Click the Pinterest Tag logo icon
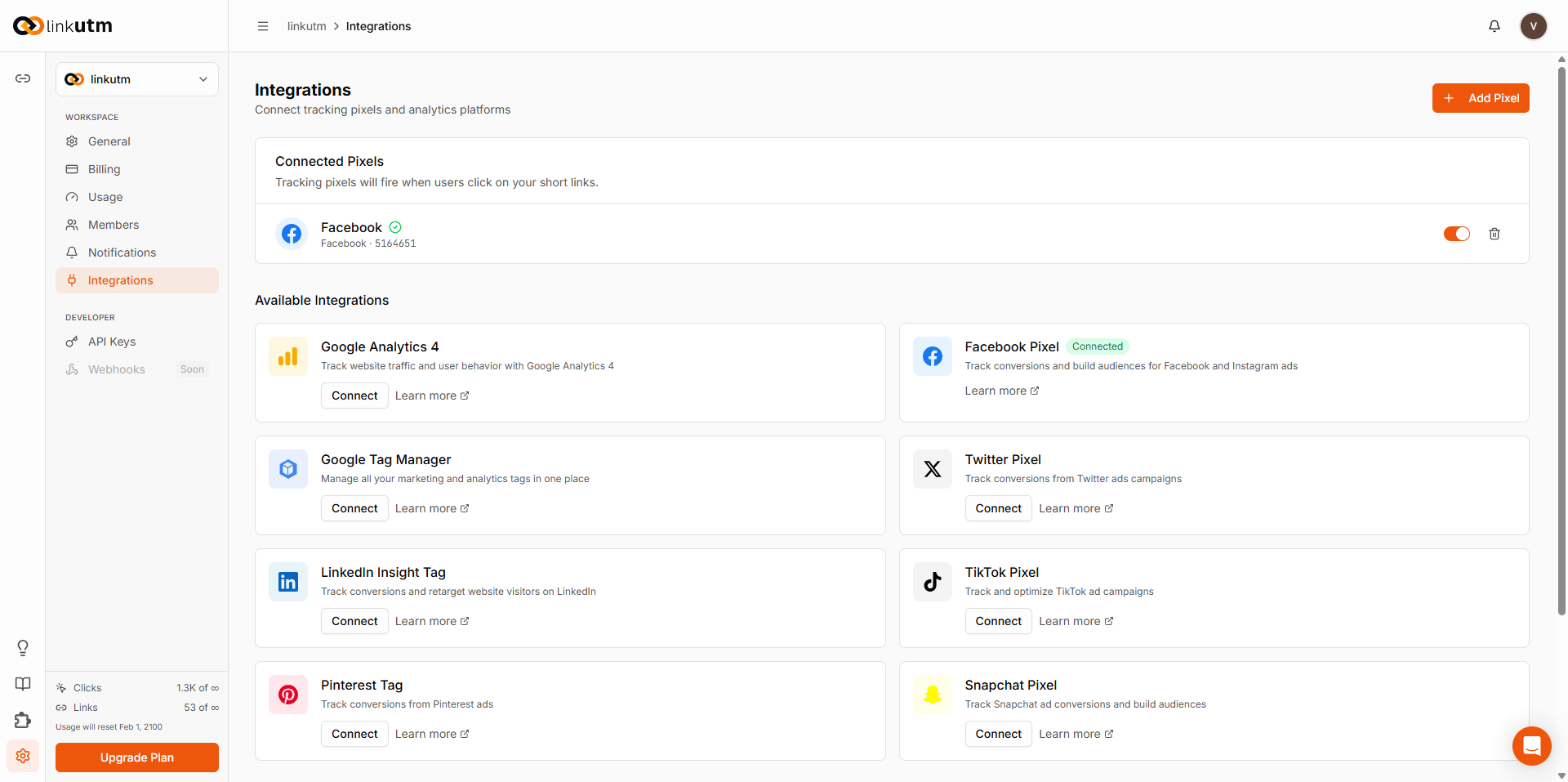This screenshot has height=782, width=1568. pos(288,695)
